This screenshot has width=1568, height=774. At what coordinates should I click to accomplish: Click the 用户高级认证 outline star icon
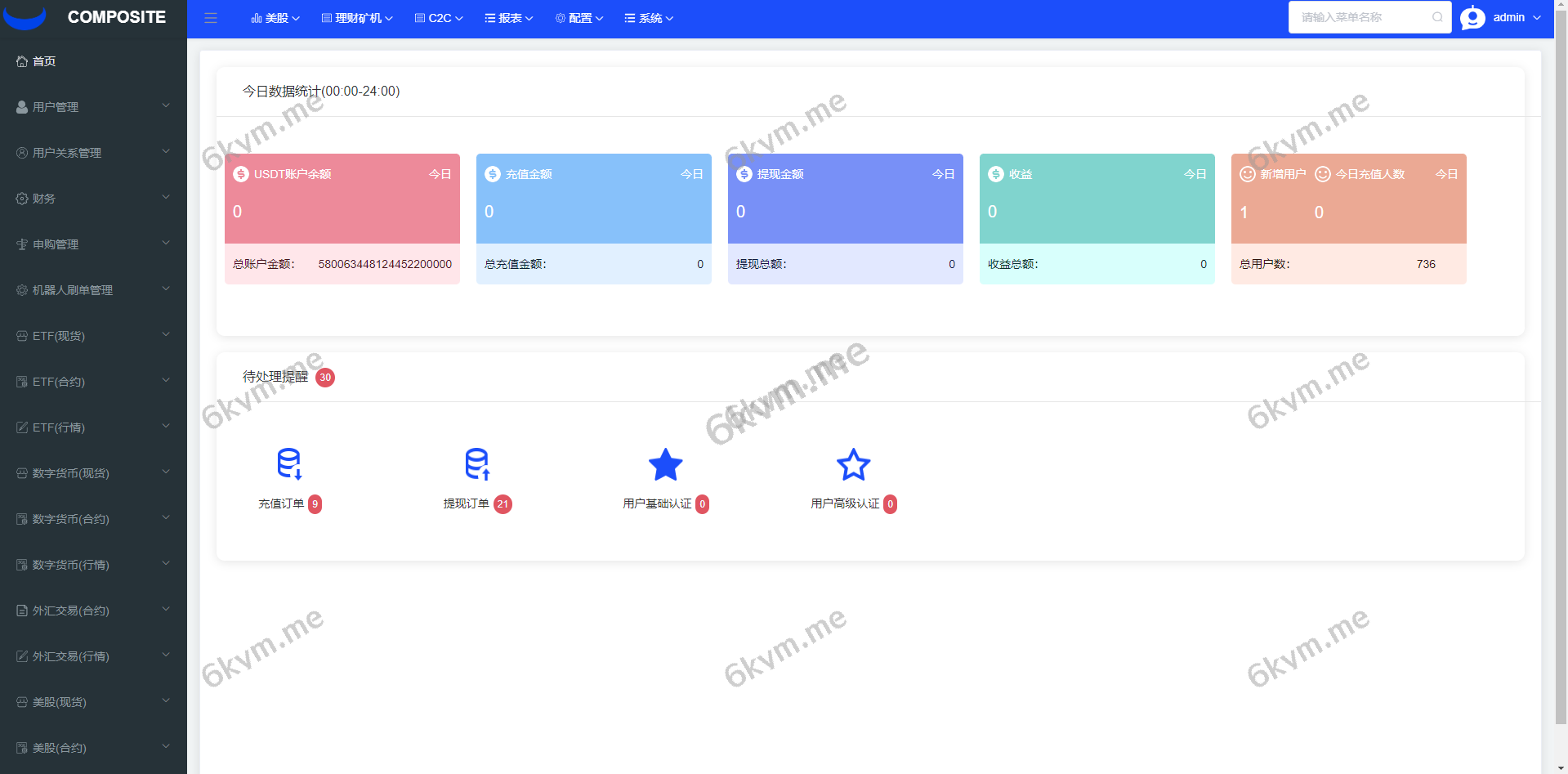point(853,463)
